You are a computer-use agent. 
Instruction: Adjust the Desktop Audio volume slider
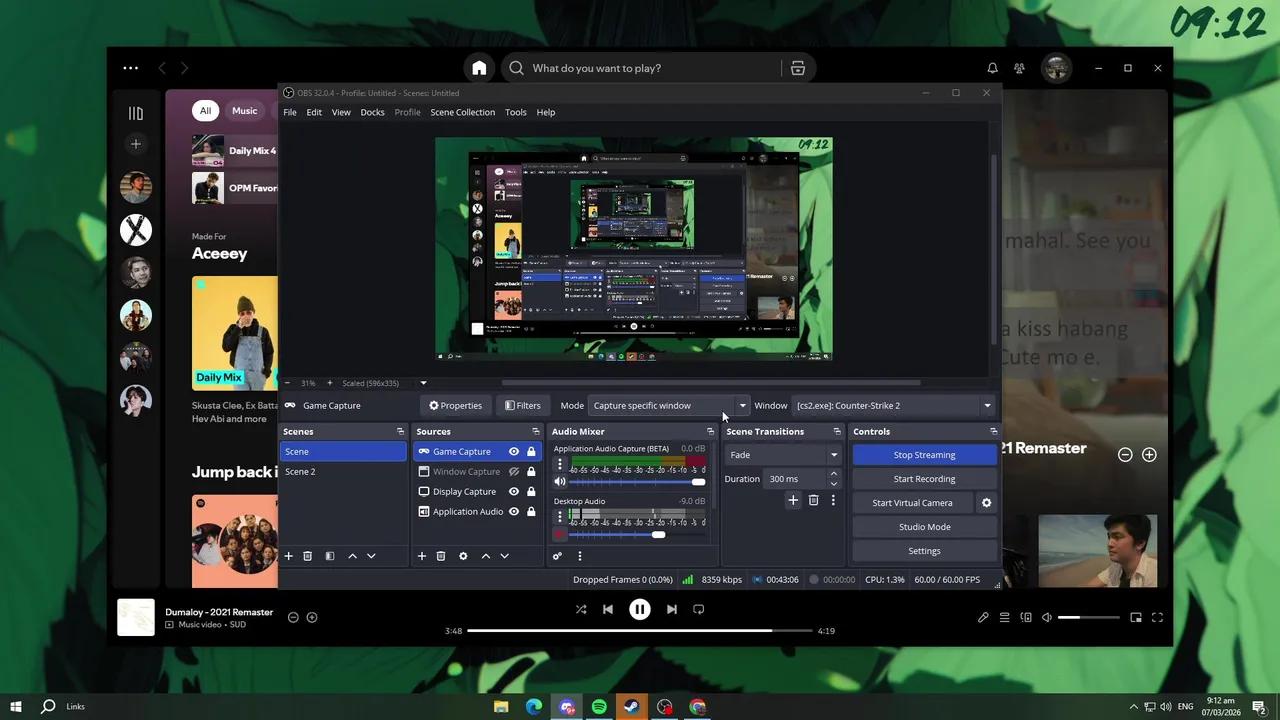pyautogui.click(x=658, y=534)
